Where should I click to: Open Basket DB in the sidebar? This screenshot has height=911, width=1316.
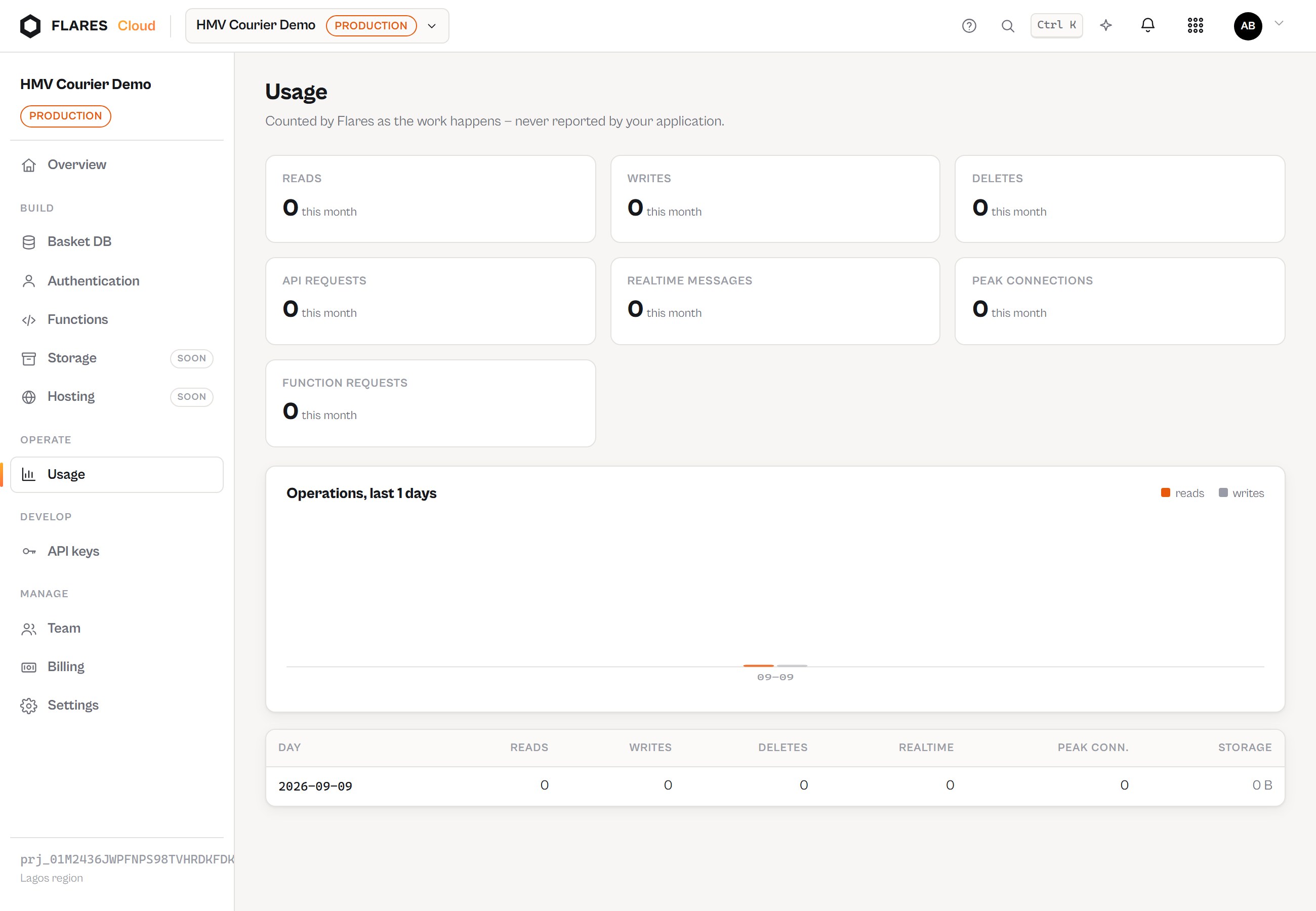(x=116, y=242)
